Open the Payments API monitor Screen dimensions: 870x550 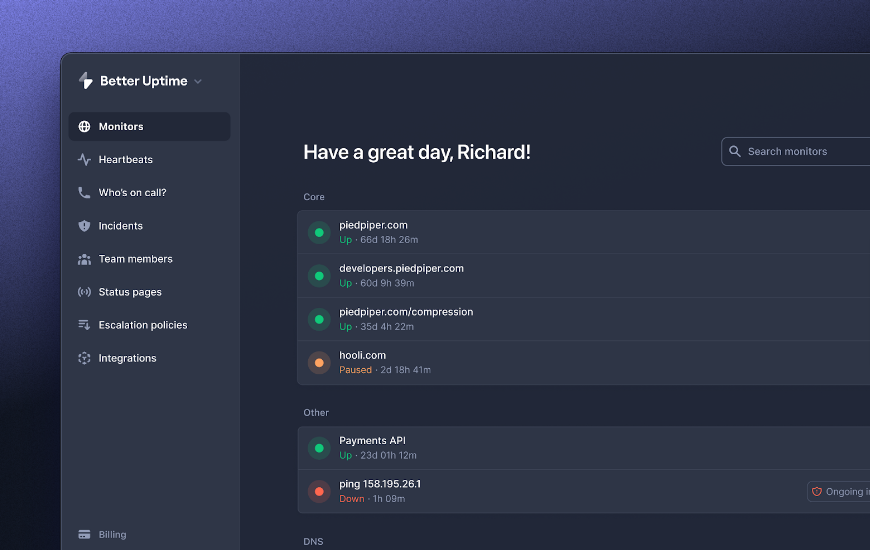coord(584,448)
